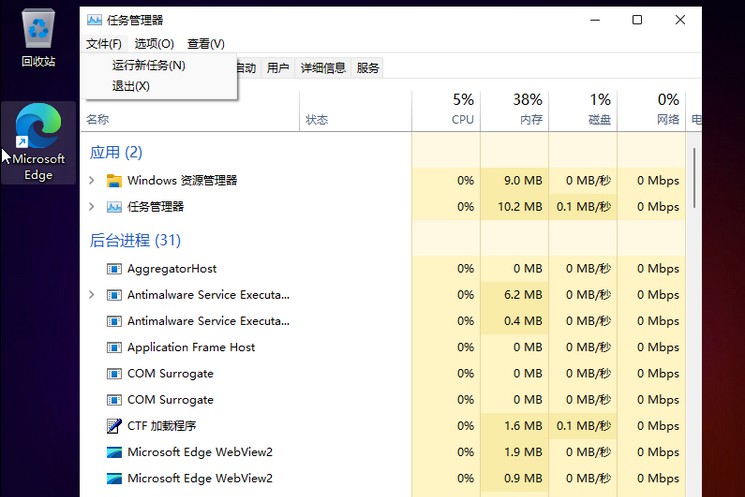Viewport: 745px width, 497px height.
Task: Click the CTF 加载程序 pen icon
Action: point(114,426)
